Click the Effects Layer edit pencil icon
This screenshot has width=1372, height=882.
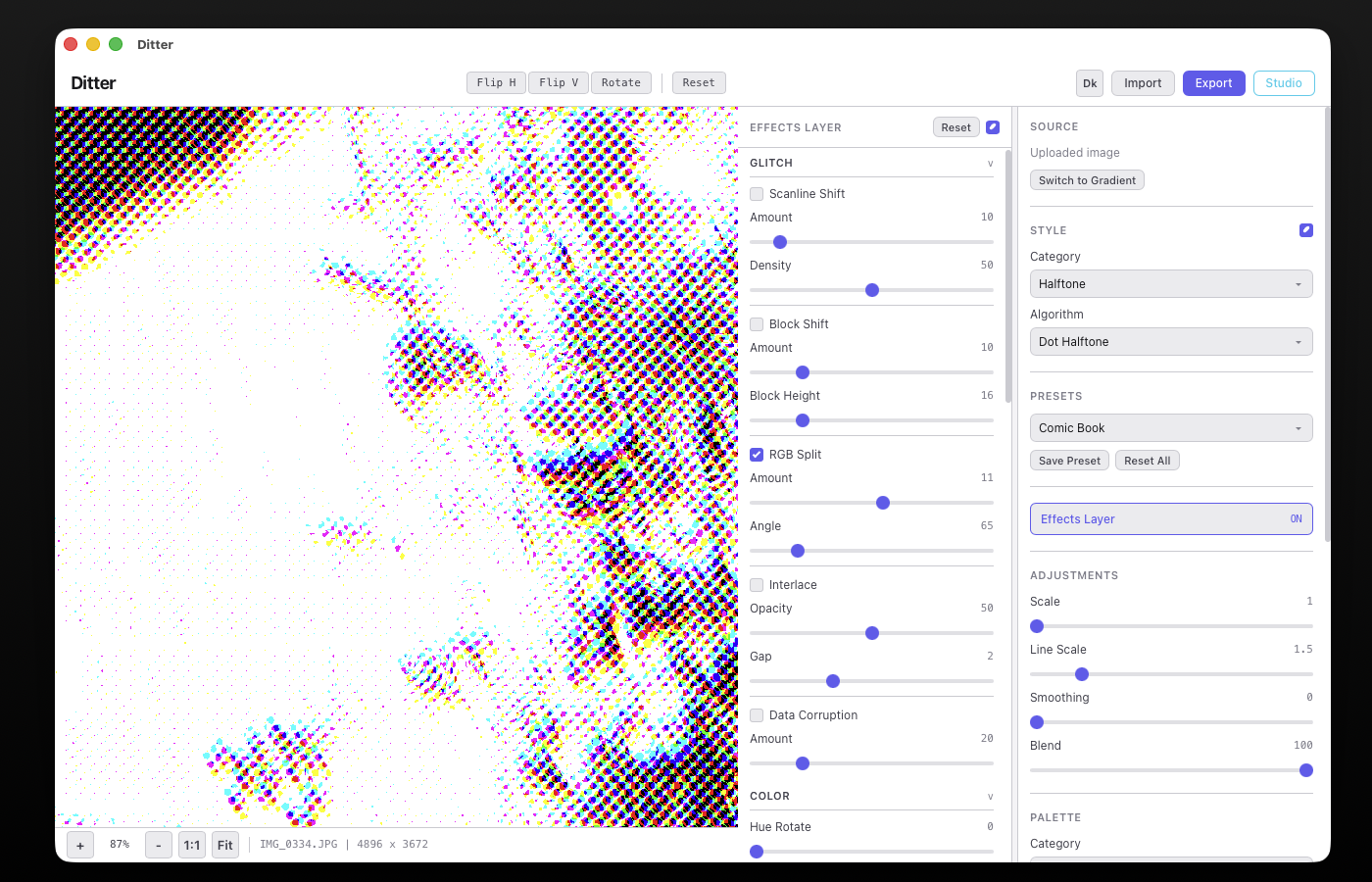point(993,127)
